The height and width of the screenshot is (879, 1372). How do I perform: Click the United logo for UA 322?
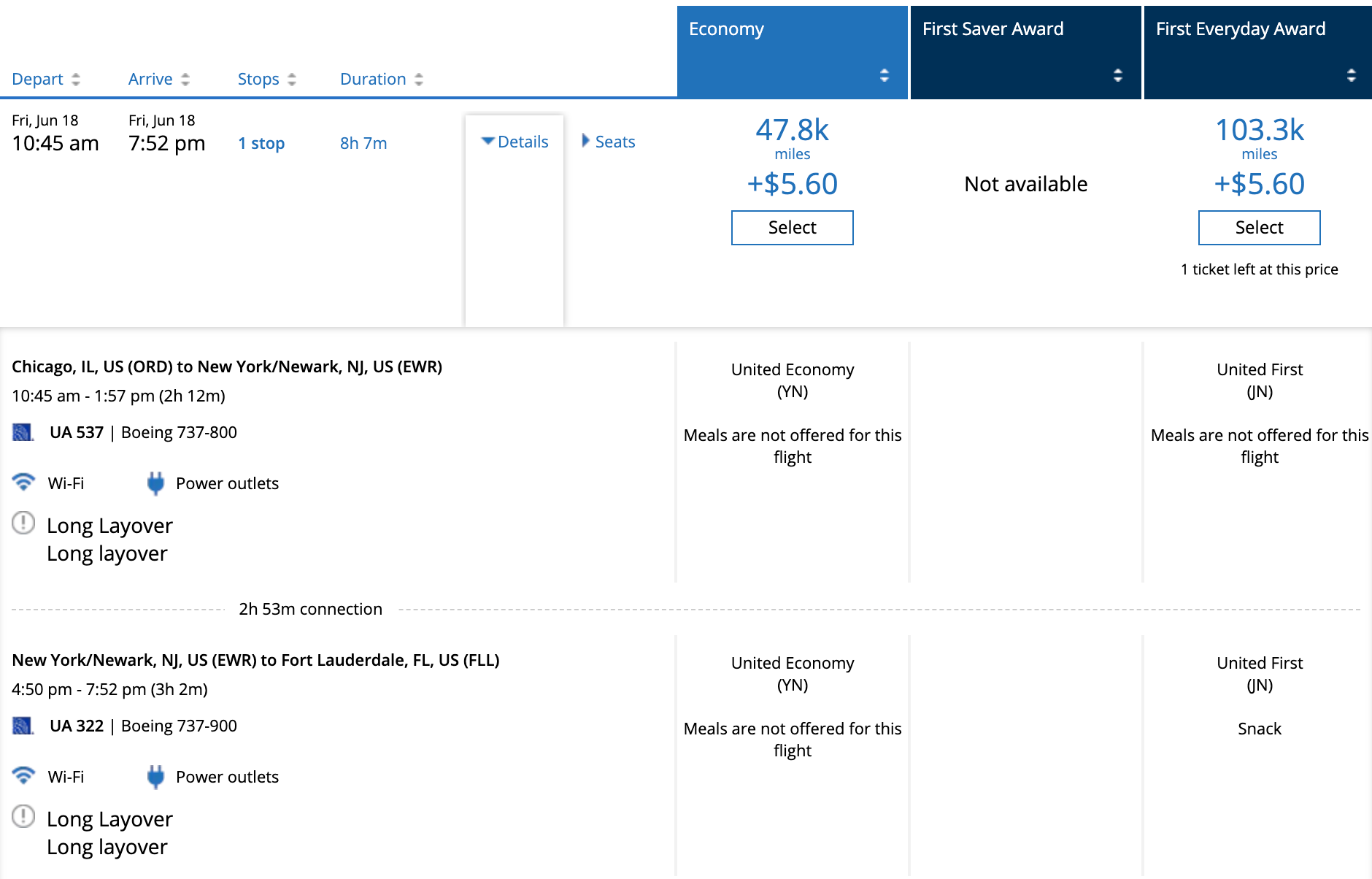pyautogui.click(x=23, y=726)
